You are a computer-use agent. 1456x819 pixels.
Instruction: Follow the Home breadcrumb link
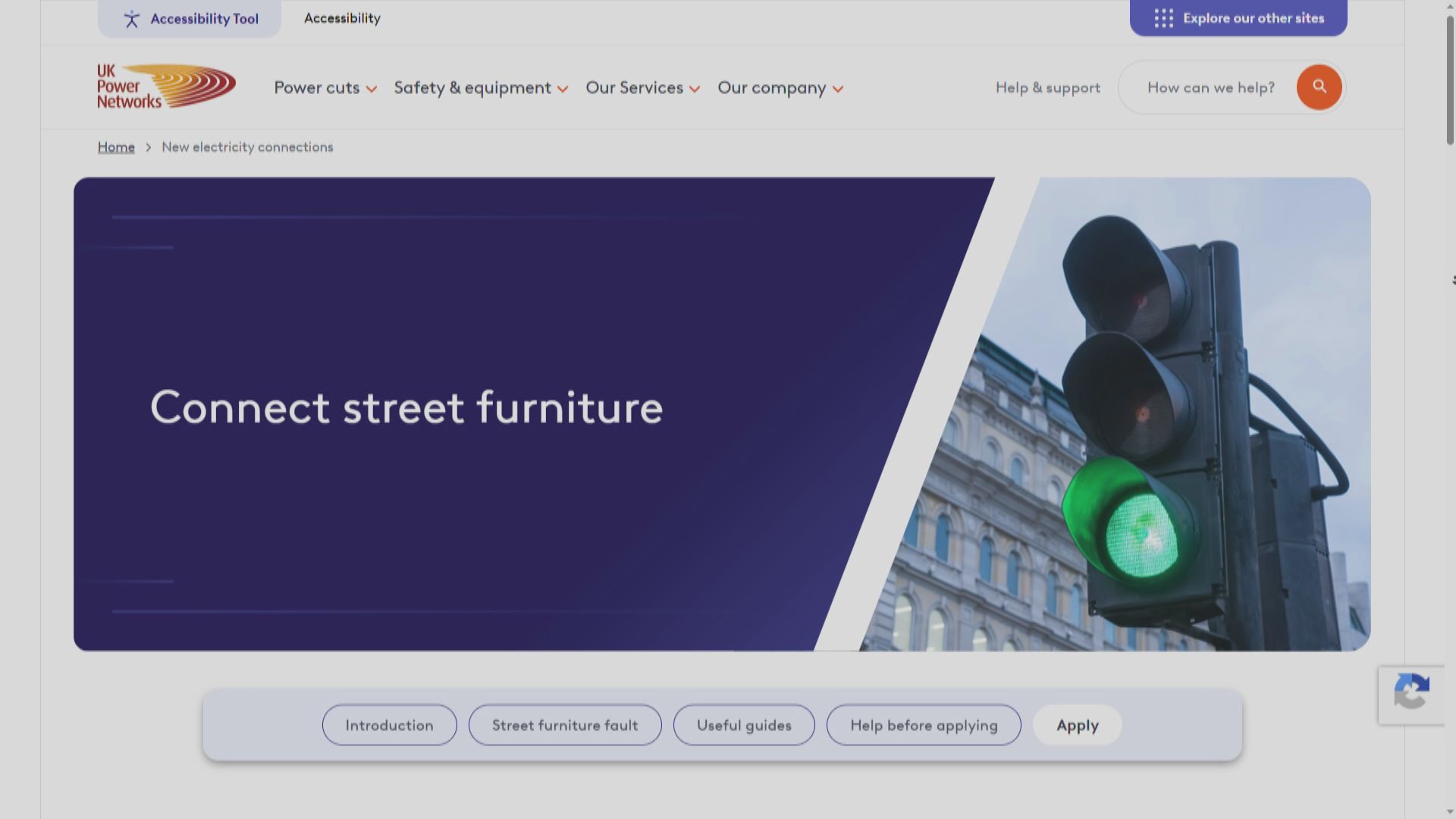116,147
